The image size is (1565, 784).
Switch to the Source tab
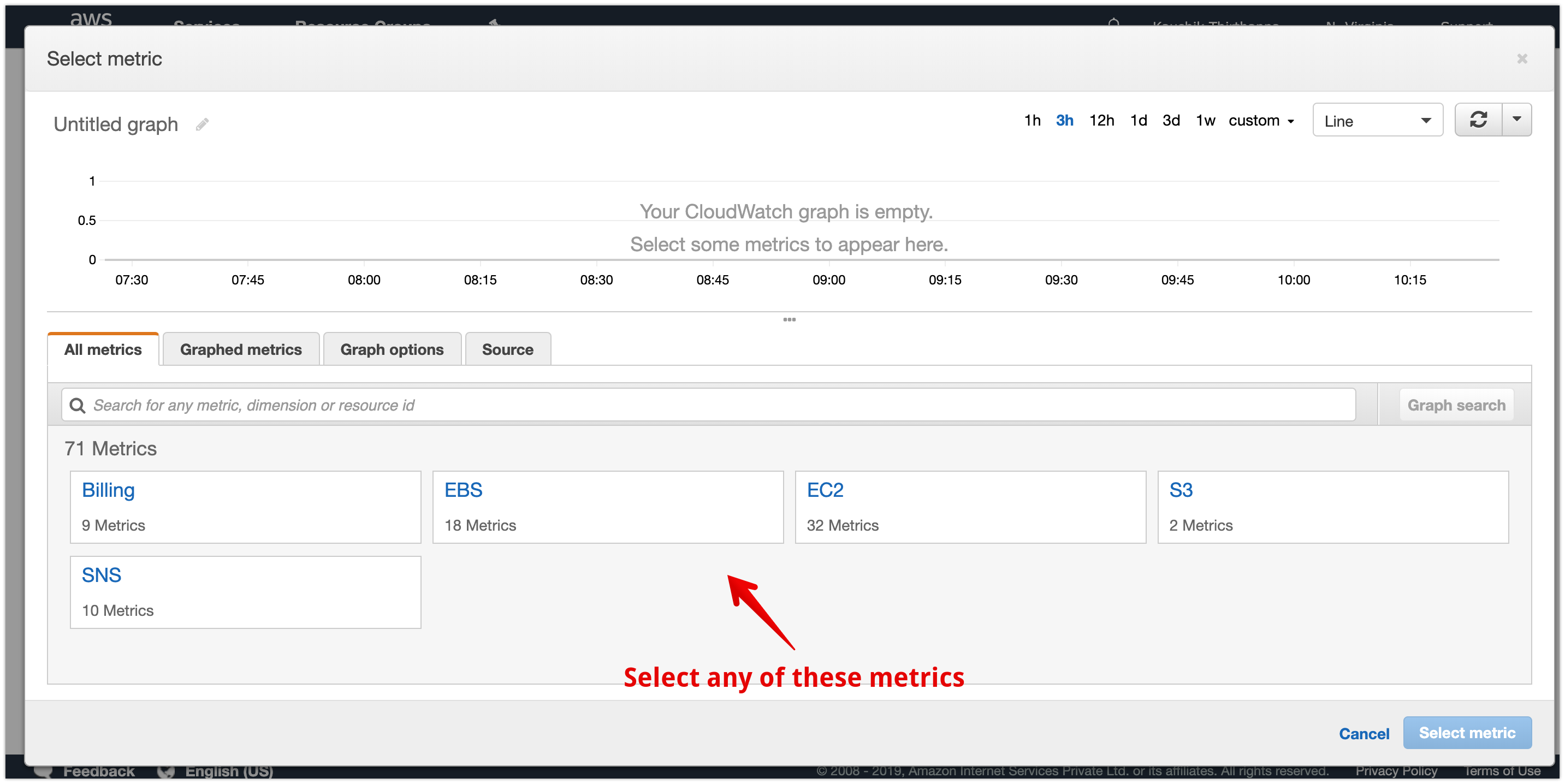coord(507,350)
